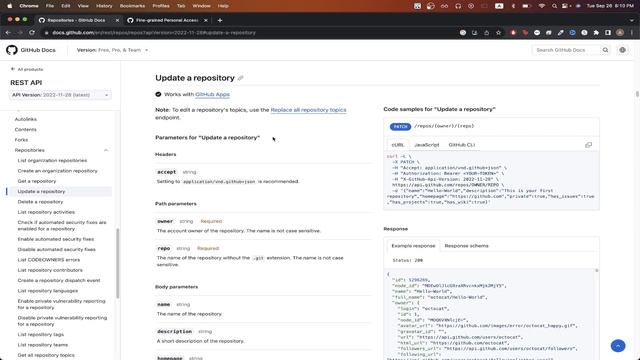Click the search magnifier button

tap(605, 50)
